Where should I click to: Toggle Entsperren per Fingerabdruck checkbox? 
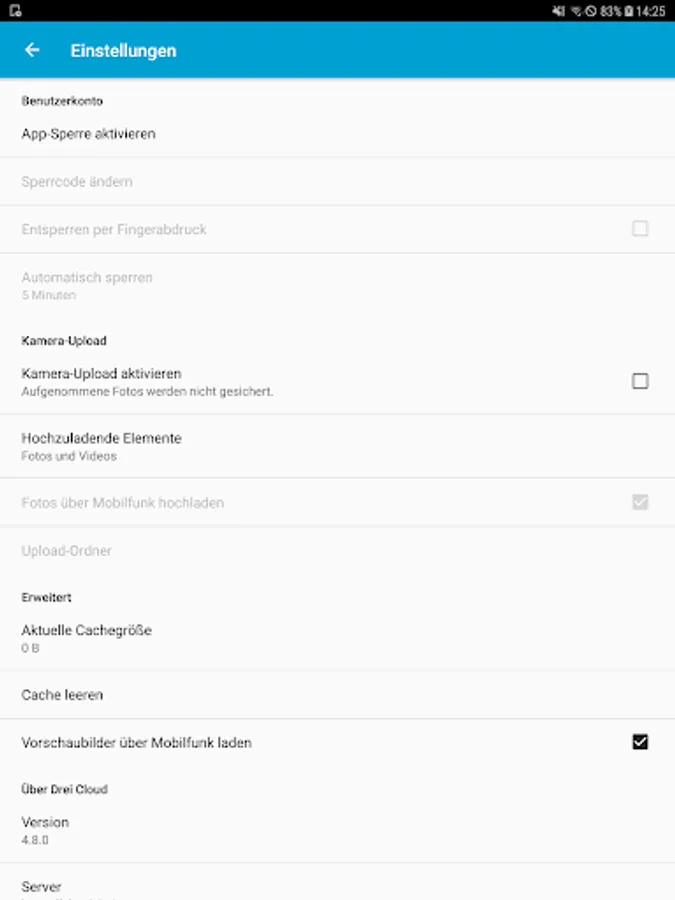tap(640, 229)
